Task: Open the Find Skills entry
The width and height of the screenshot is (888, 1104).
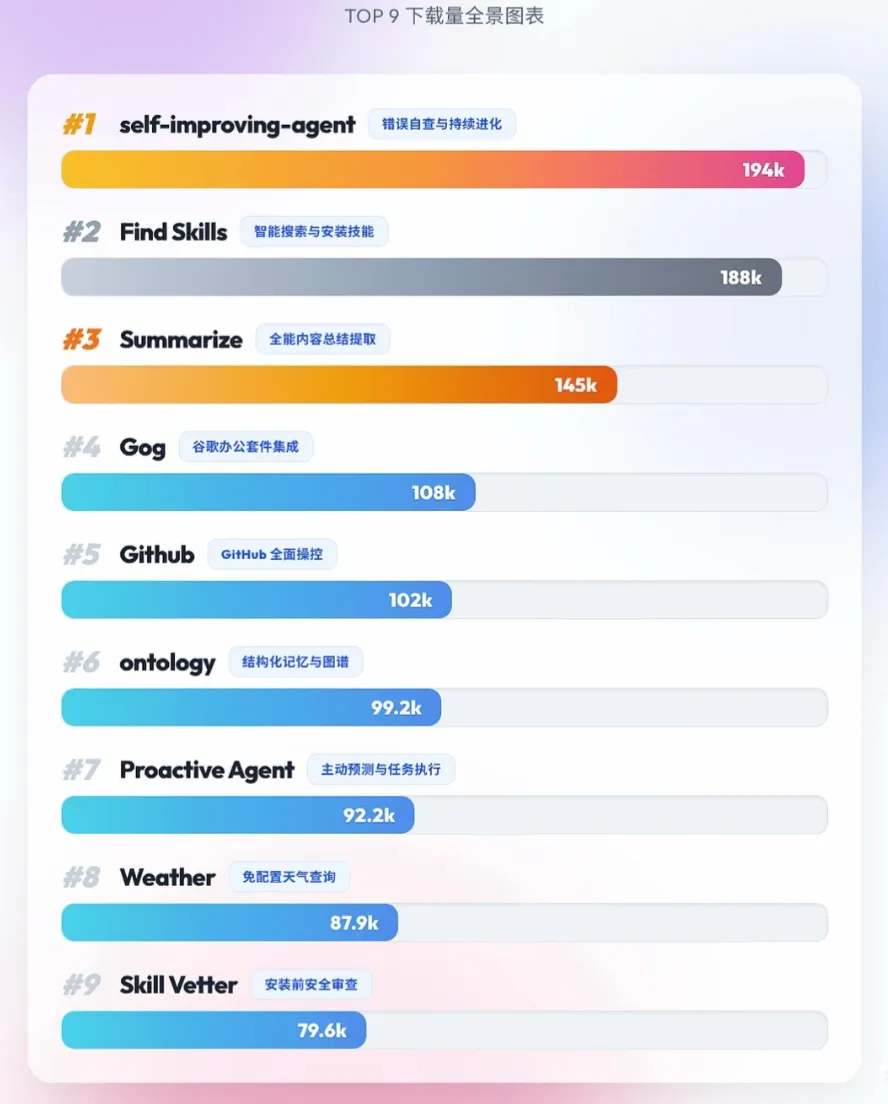Action: pyautogui.click(x=173, y=232)
